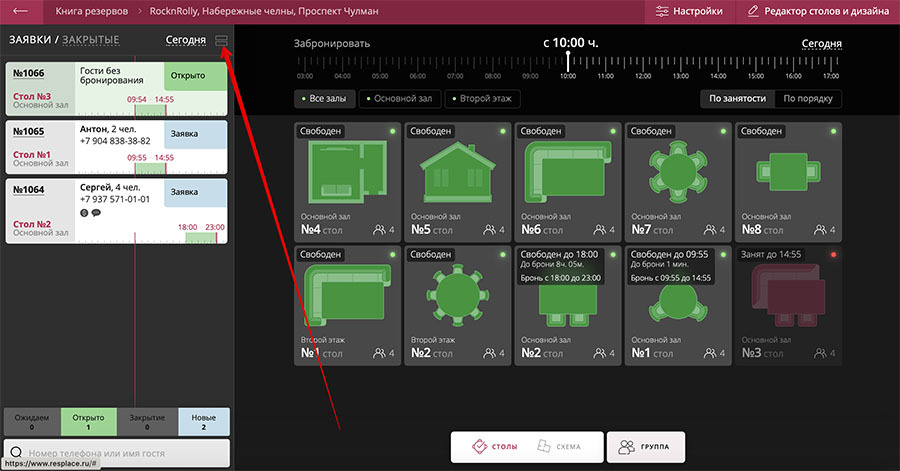Focus the phone or guest name search field
The width and height of the screenshot is (900, 471).
tap(117, 453)
